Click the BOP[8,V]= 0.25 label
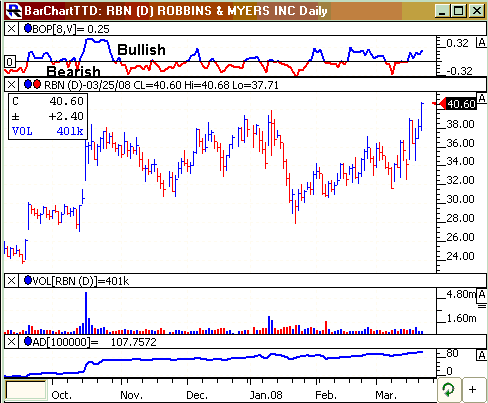The image size is (488, 403). coord(71,29)
